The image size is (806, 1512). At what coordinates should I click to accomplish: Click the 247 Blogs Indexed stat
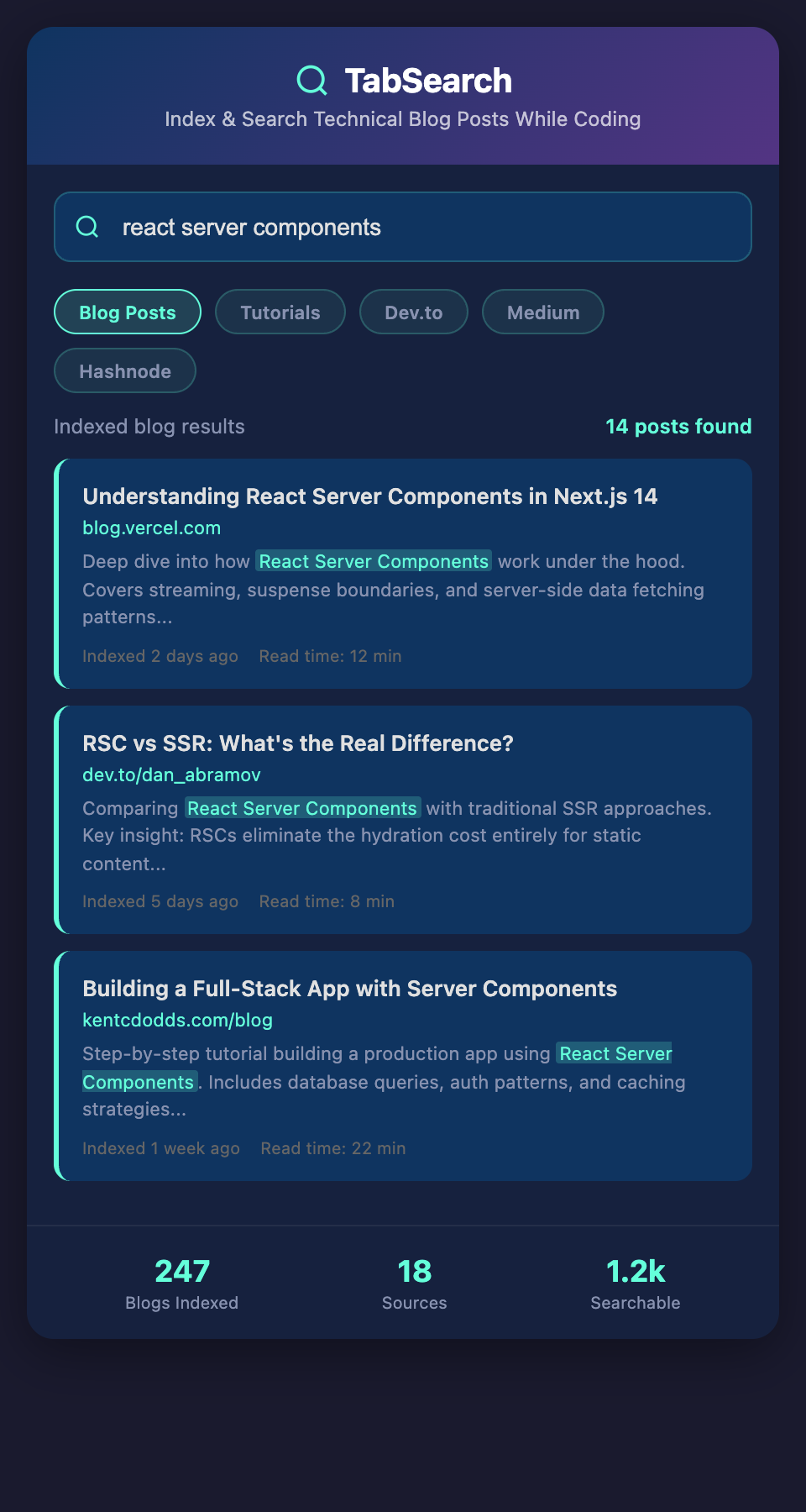coord(182,1283)
